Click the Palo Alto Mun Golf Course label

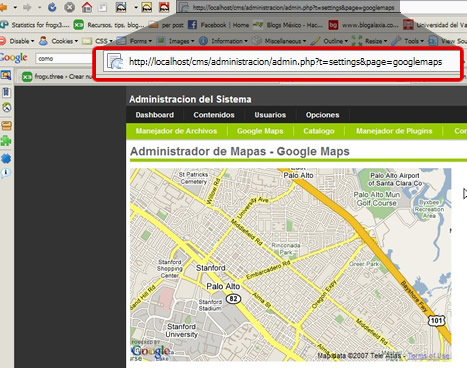tap(377, 199)
